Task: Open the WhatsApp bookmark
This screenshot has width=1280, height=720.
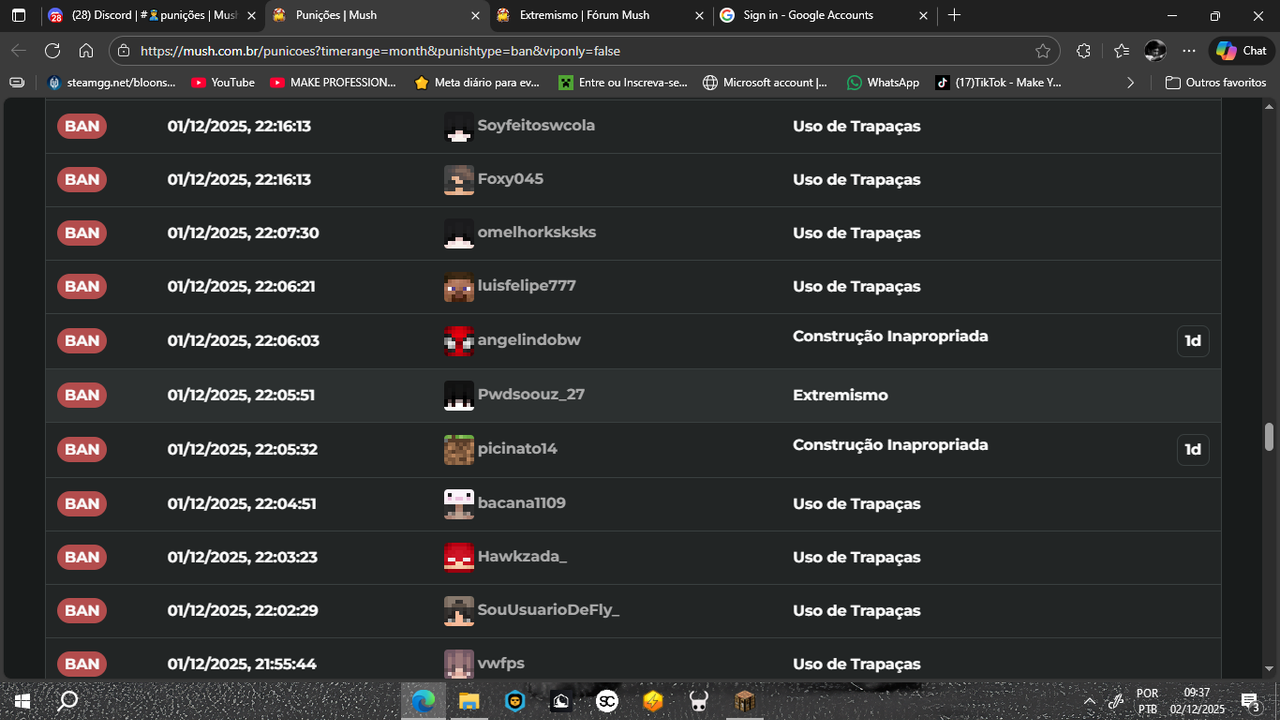Action: coord(883,83)
